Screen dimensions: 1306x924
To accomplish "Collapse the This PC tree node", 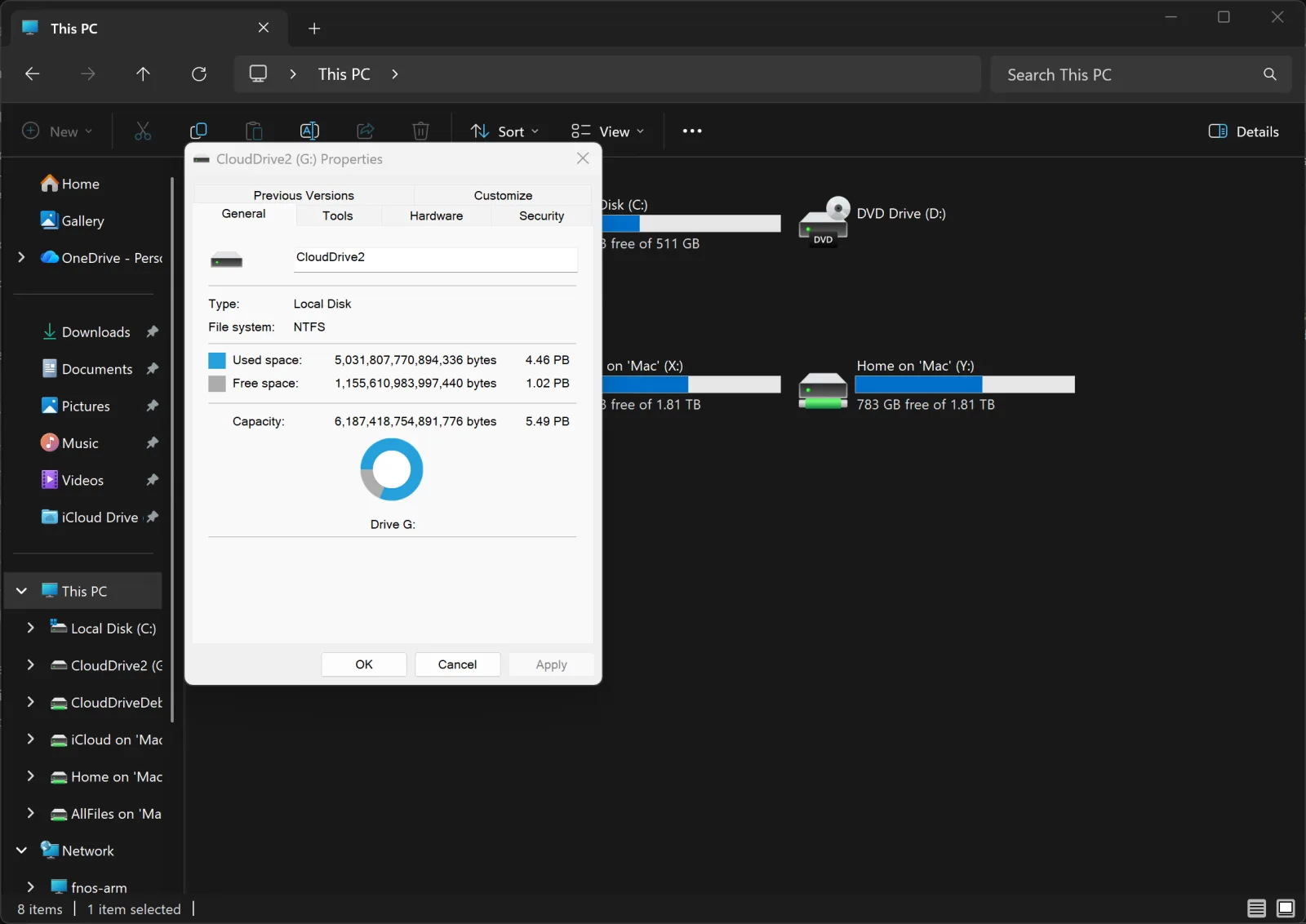I will click(21, 590).
